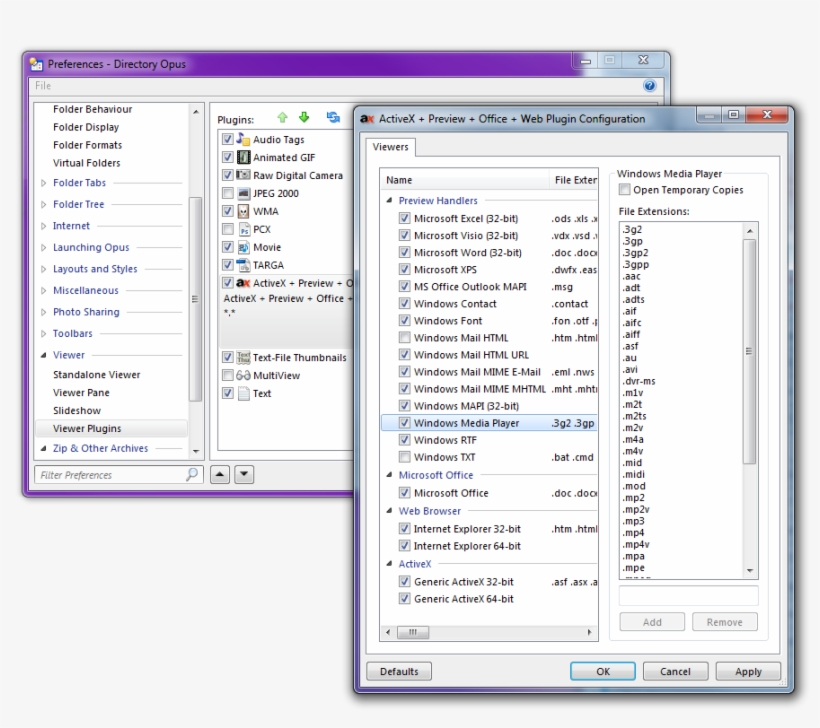Click the ax icon in Plugin Configuration title
820x728 pixels.
[x=367, y=119]
